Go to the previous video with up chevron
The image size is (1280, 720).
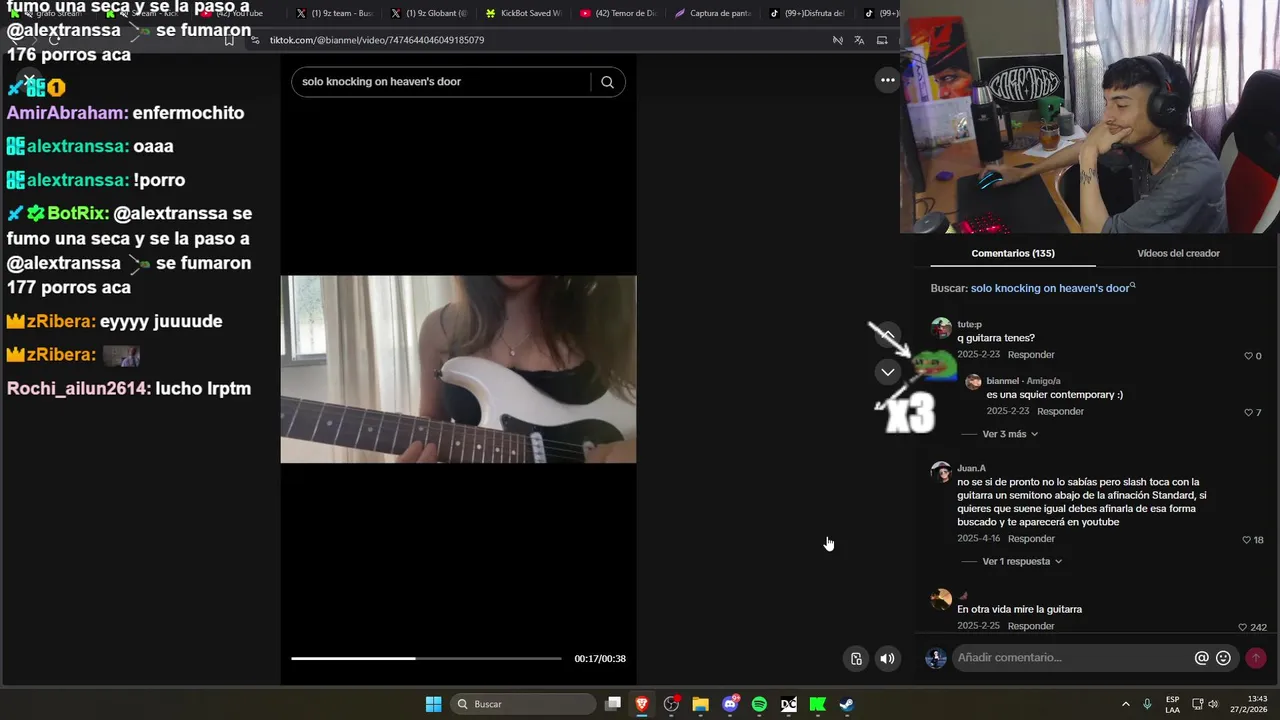(x=887, y=334)
